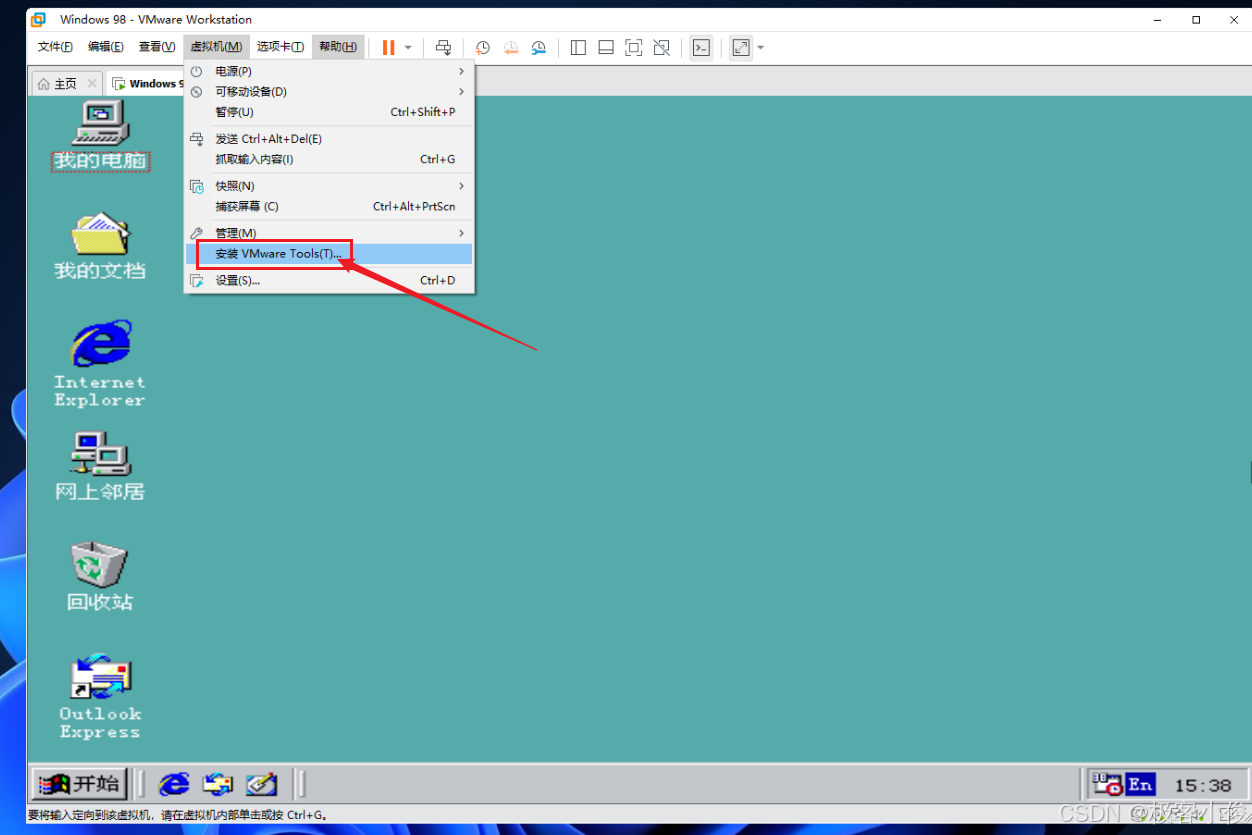
Task: Expand the 管理(M) submenu
Action: click(x=328, y=233)
